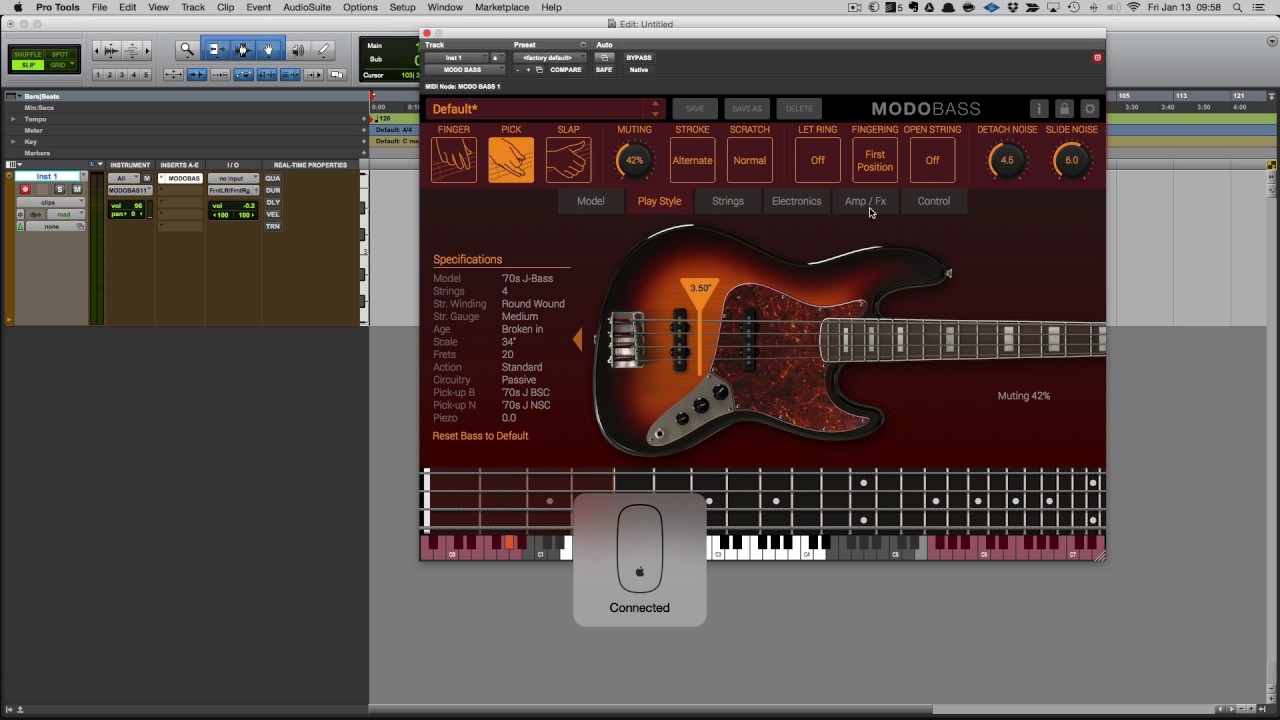Open the Inst 1 track selector in plugin header
This screenshot has width=1280, height=720.
(x=456, y=58)
